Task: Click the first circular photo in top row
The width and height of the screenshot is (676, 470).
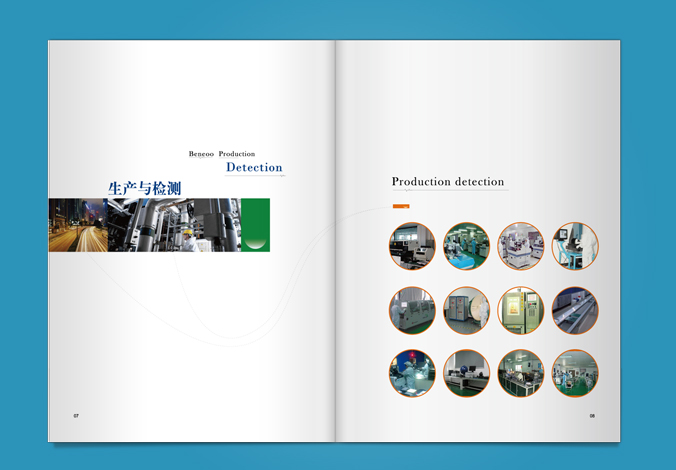Action: click(412, 246)
